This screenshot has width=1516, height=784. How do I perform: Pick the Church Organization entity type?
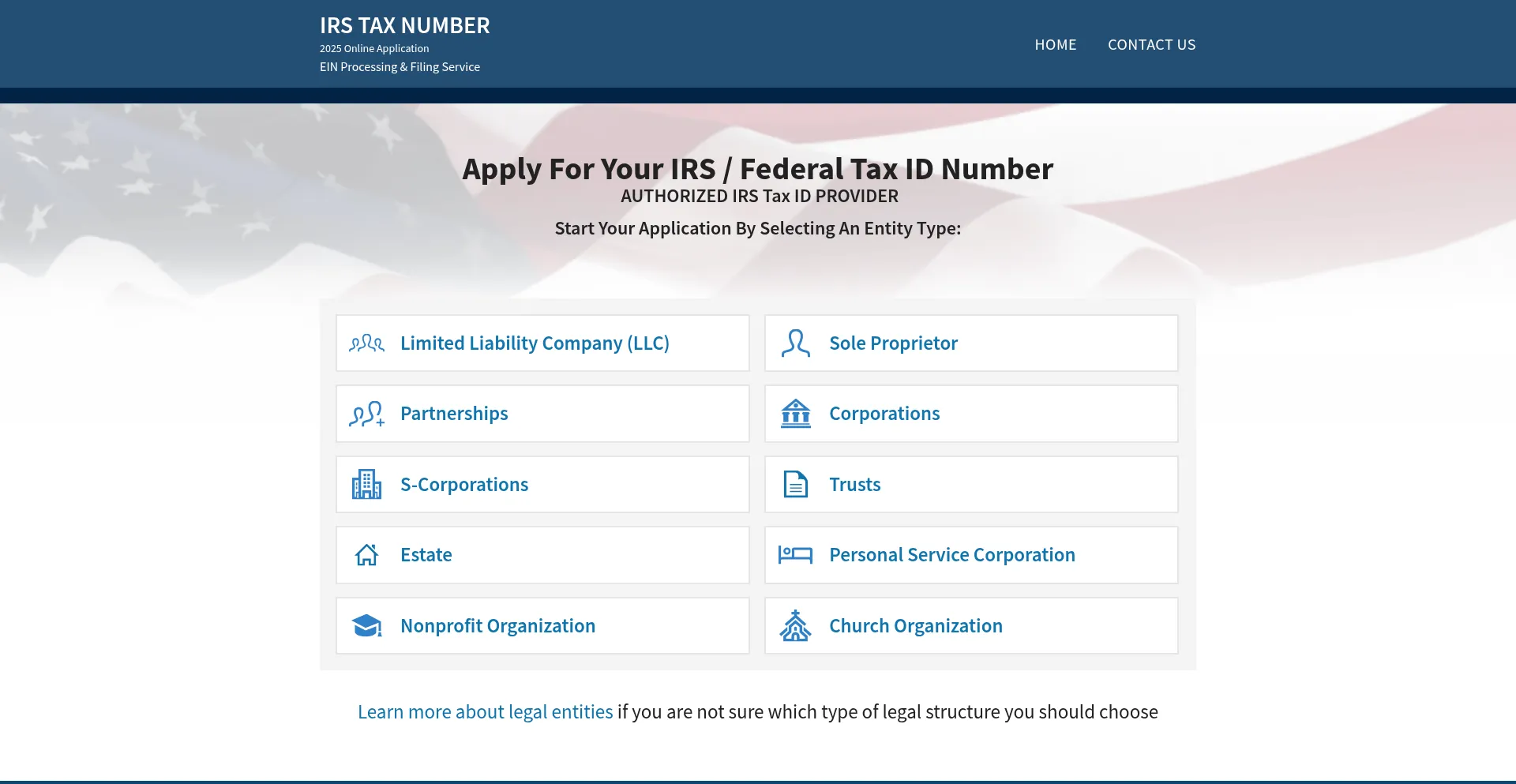[915, 626]
